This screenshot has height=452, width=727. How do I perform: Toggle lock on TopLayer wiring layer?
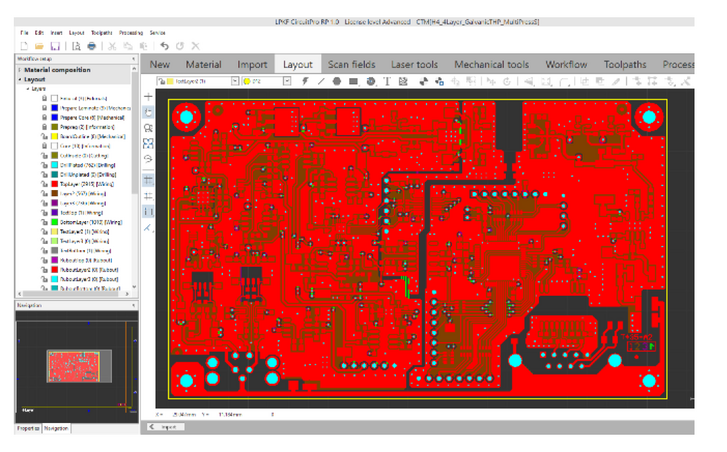click(x=44, y=184)
